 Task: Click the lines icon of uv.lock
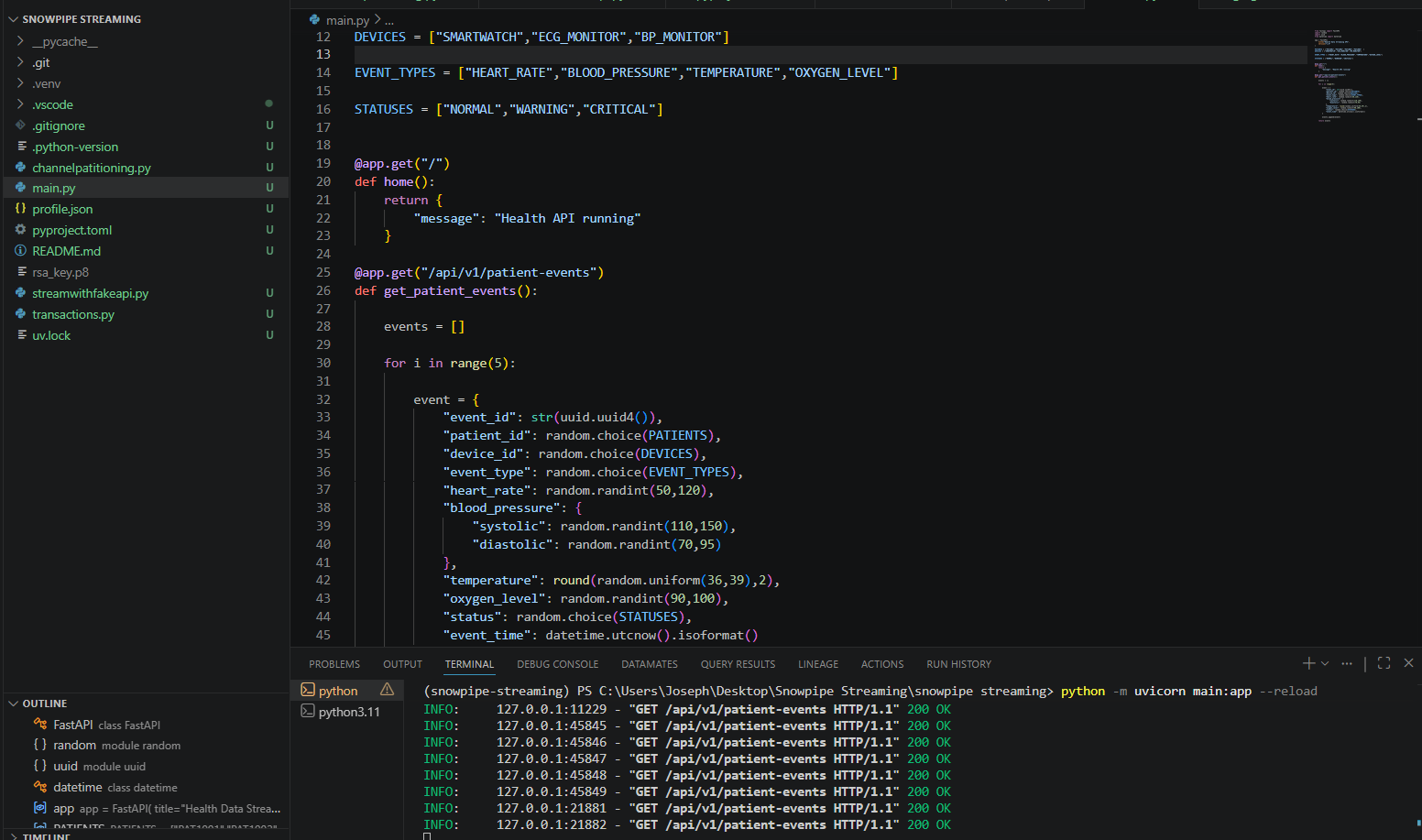[x=20, y=335]
